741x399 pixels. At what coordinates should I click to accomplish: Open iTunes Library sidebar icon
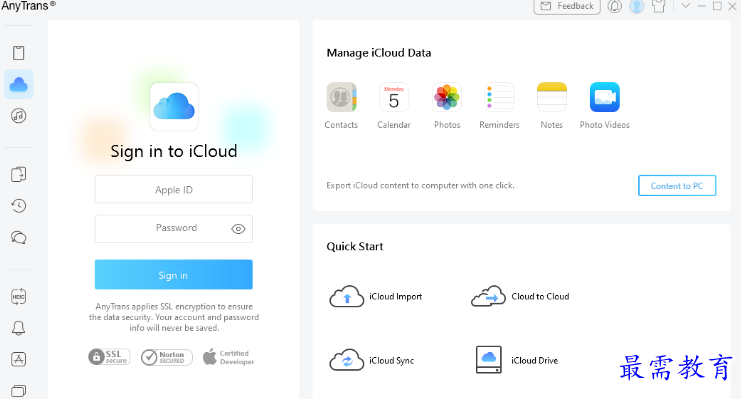pyautogui.click(x=18, y=116)
